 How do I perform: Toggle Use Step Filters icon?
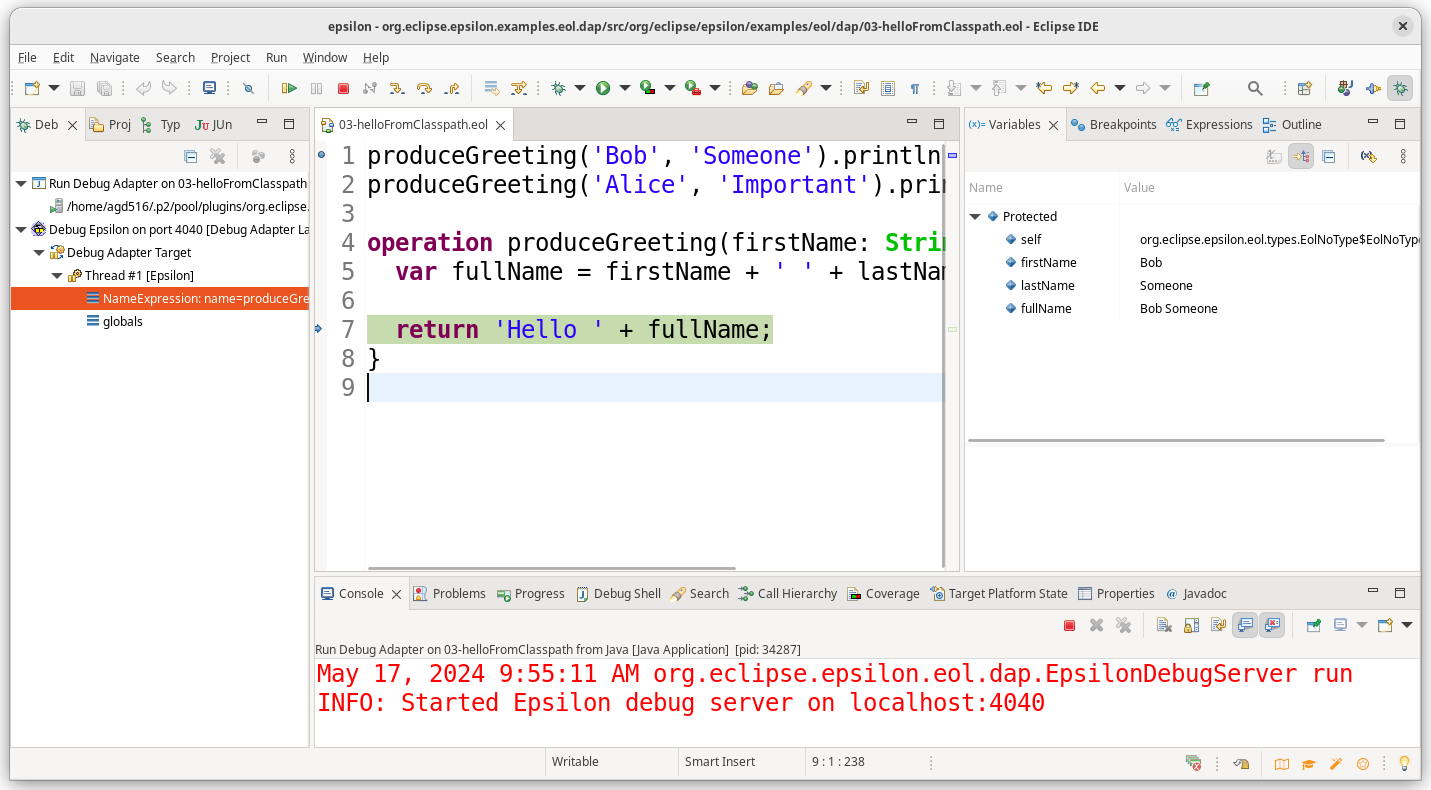518,88
